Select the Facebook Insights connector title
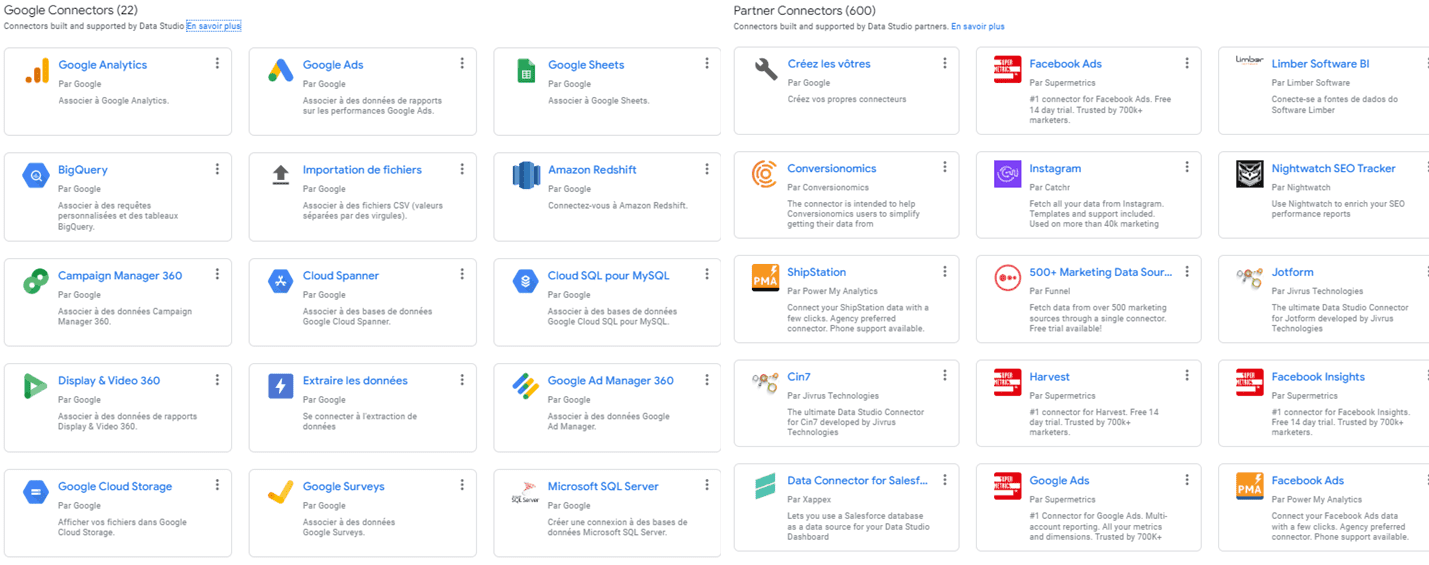The width and height of the screenshot is (1429, 565). tap(1318, 377)
